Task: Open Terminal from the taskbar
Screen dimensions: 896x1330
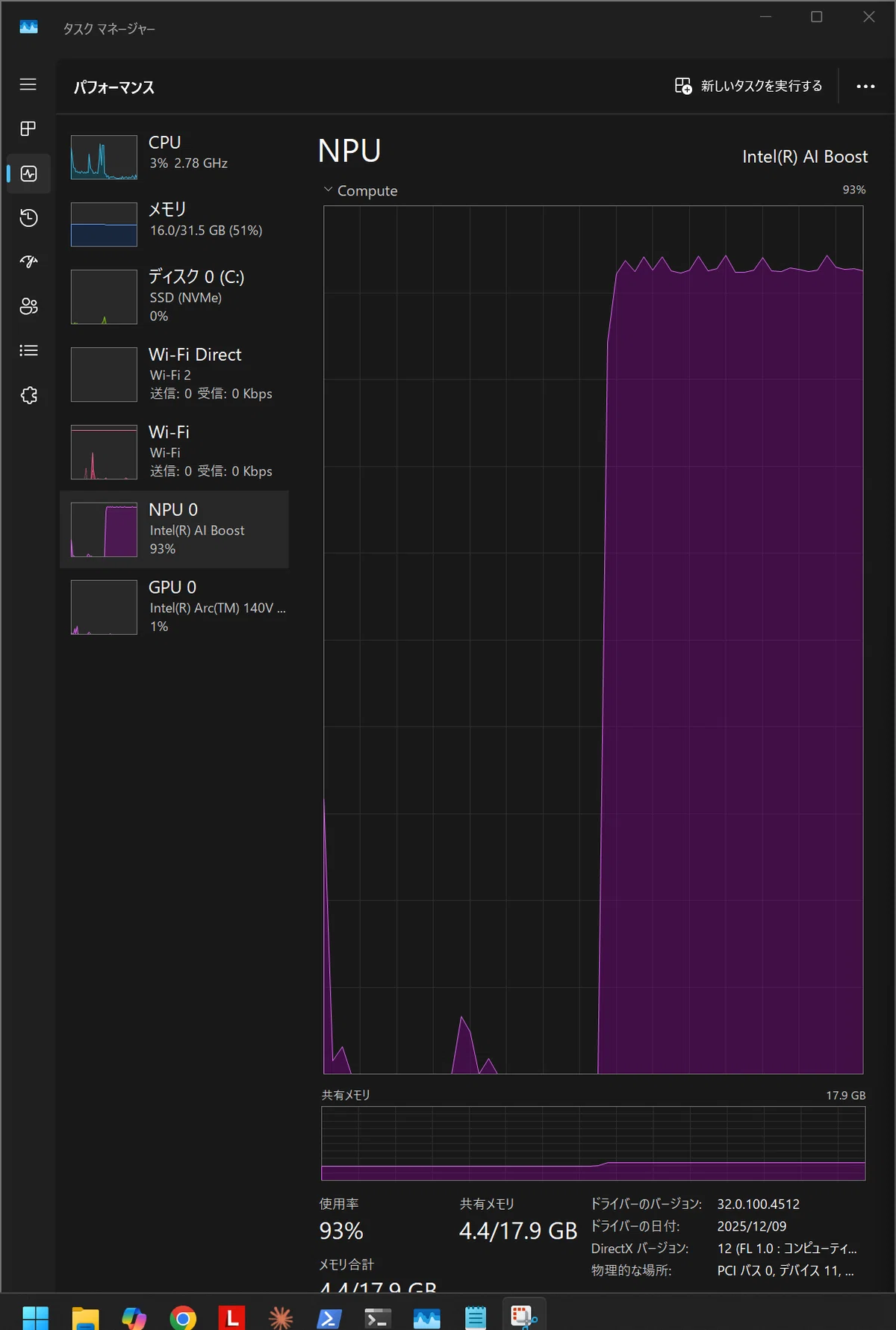Action: click(x=378, y=1318)
